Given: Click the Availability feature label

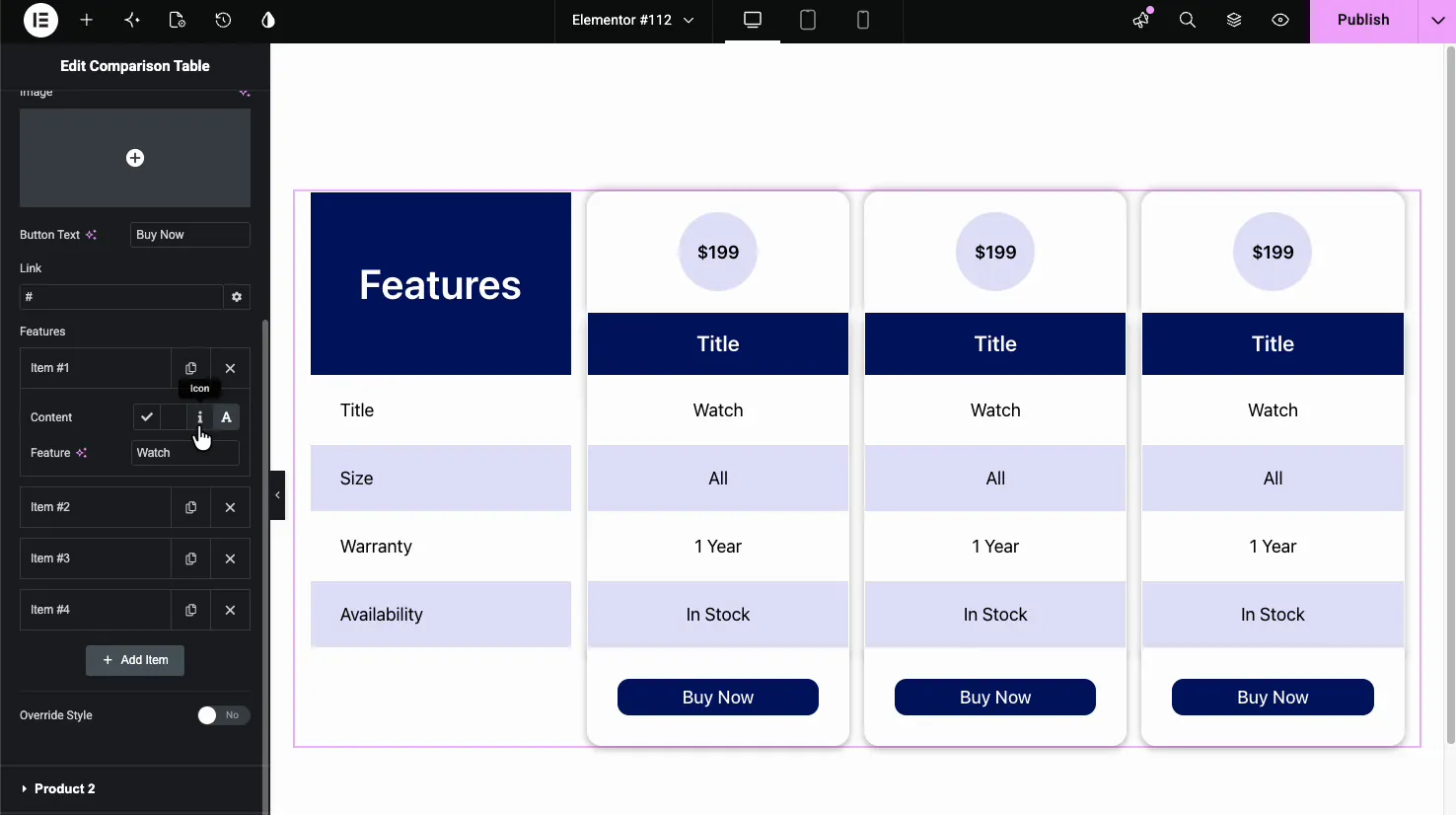Looking at the screenshot, I should 382,615.
